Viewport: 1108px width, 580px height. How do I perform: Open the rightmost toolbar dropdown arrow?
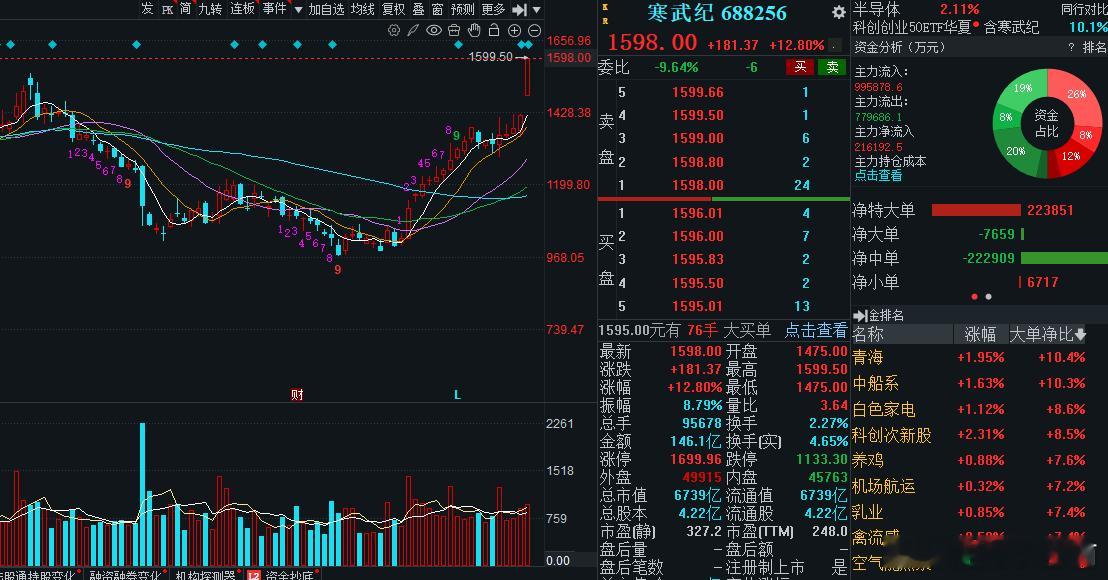(x=536, y=9)
